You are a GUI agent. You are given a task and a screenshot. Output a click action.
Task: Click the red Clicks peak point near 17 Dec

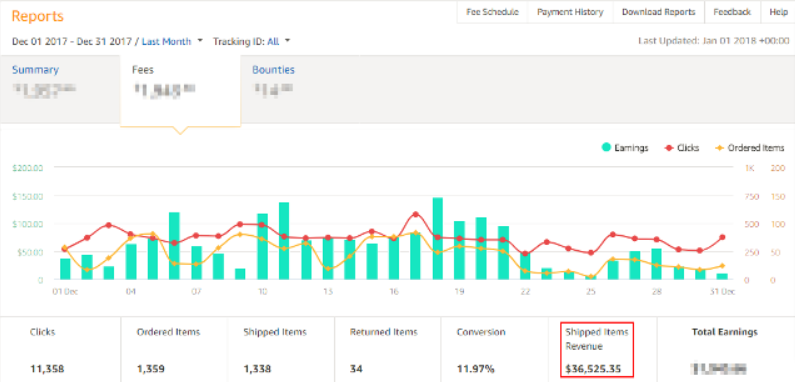click(416, 214)
